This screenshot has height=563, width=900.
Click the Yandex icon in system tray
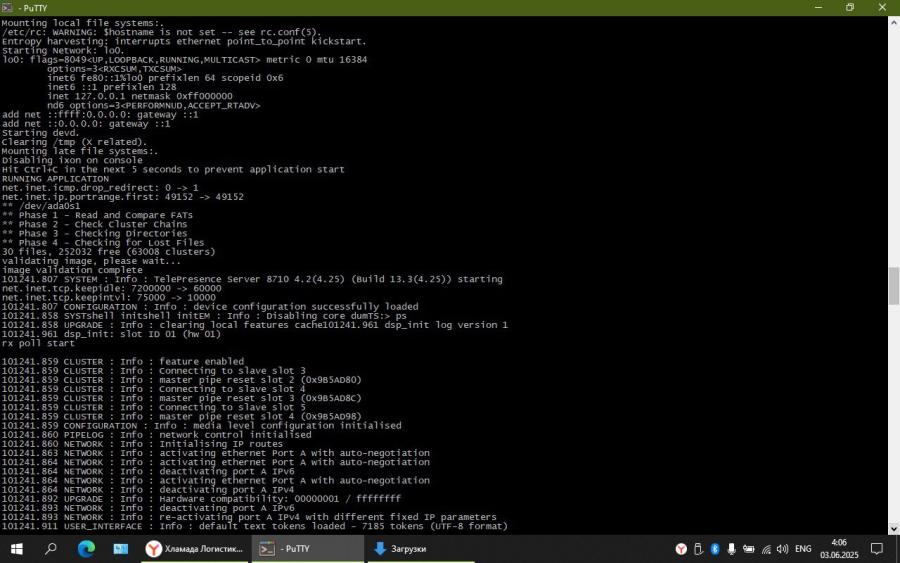pyautogui.click(x=682, y=549)
